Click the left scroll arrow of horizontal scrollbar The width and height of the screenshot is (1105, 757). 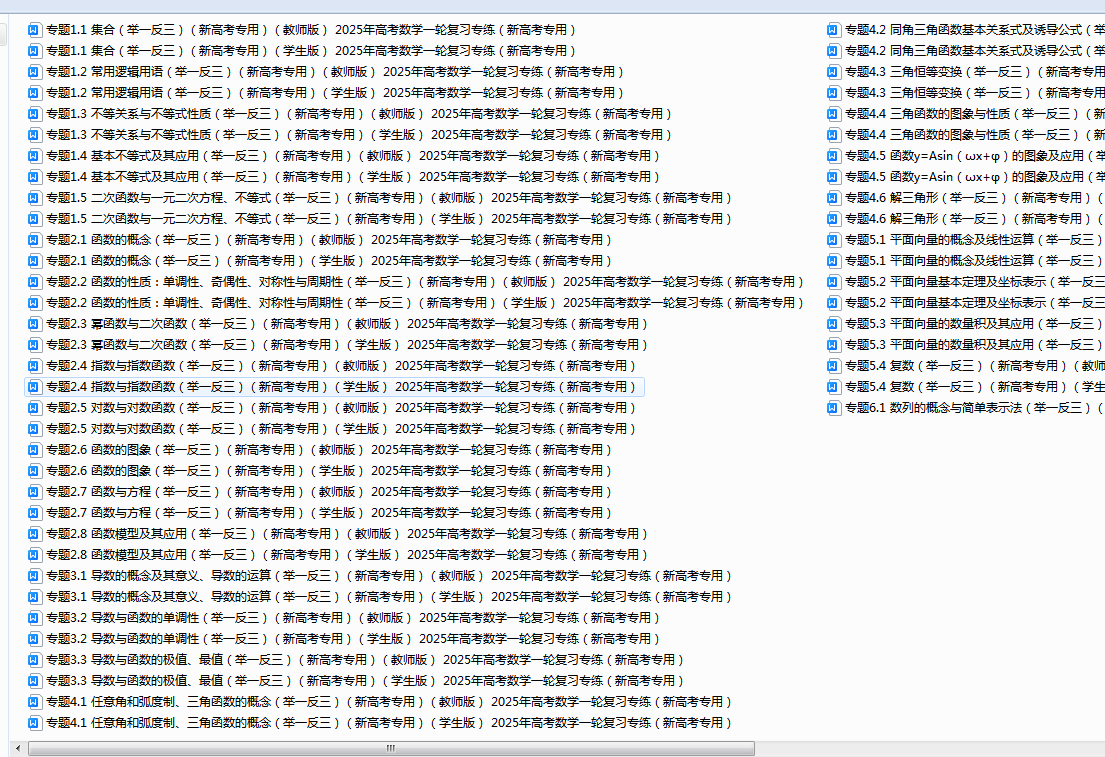click(18, 749)
